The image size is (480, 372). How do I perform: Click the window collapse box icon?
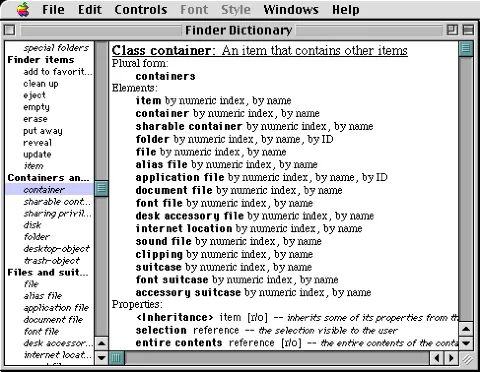[468, 30]
